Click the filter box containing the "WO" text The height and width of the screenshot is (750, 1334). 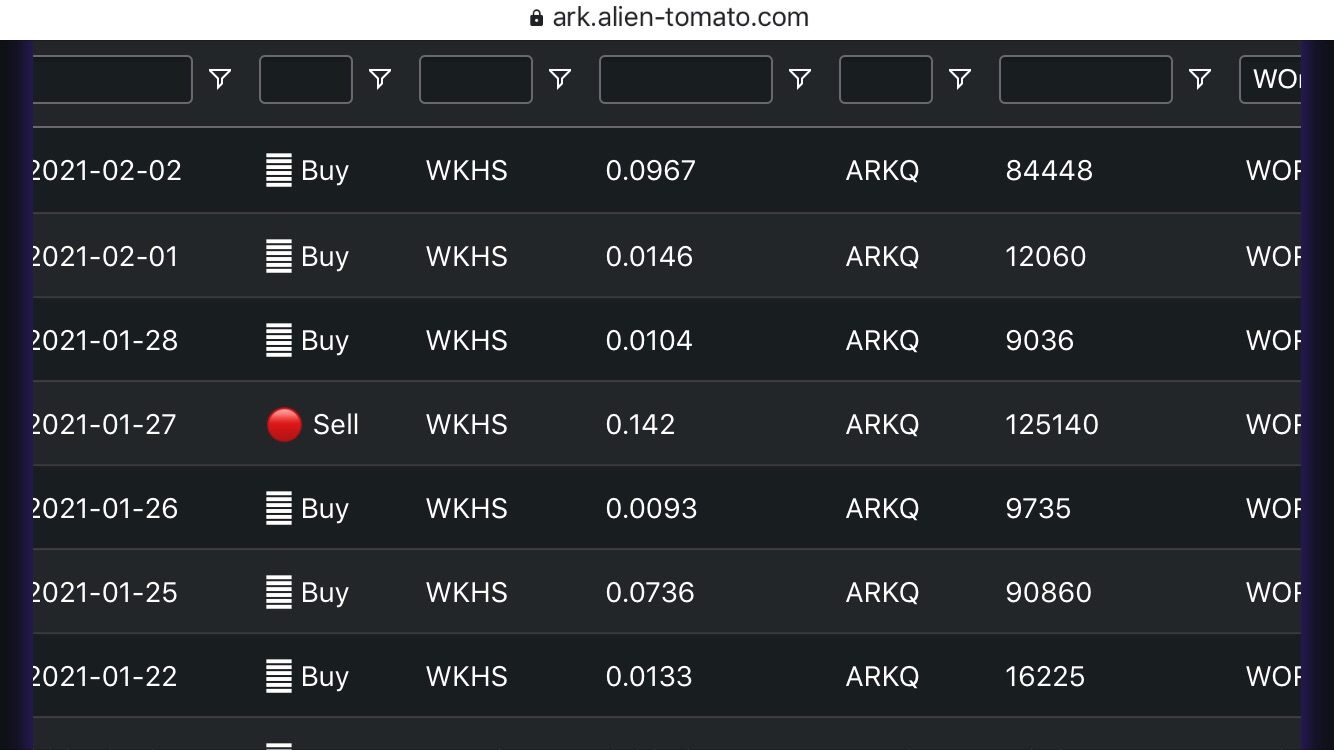click(1270, 79)
